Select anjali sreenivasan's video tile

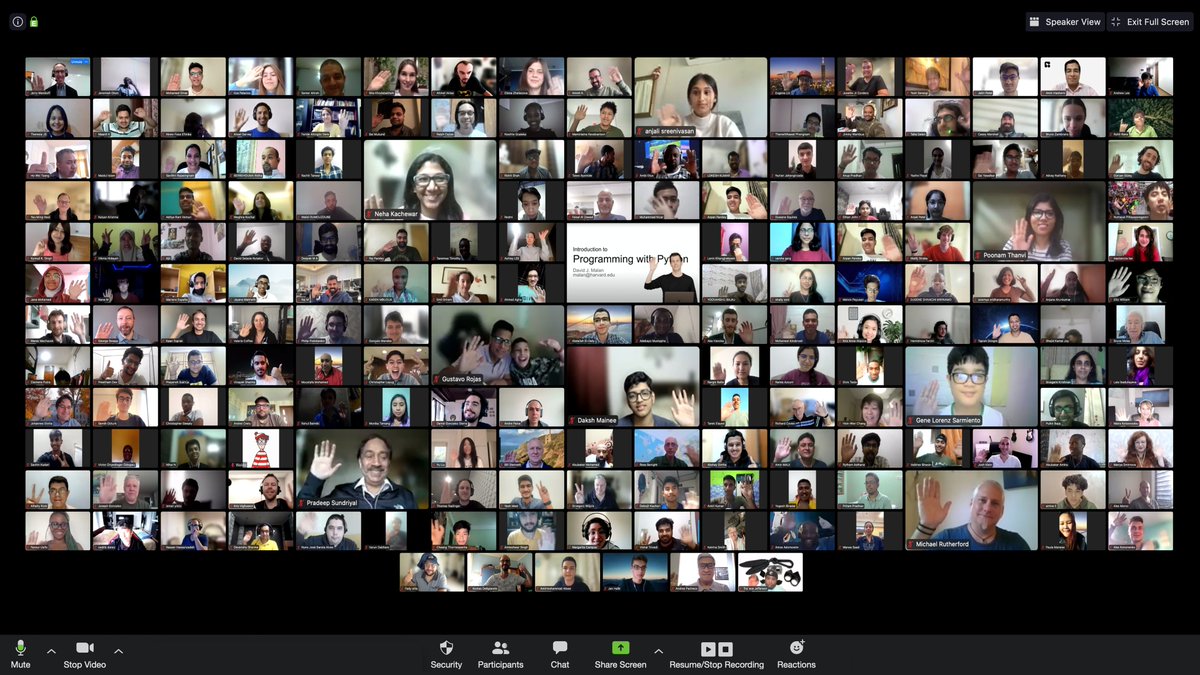(x=701, y=97)
